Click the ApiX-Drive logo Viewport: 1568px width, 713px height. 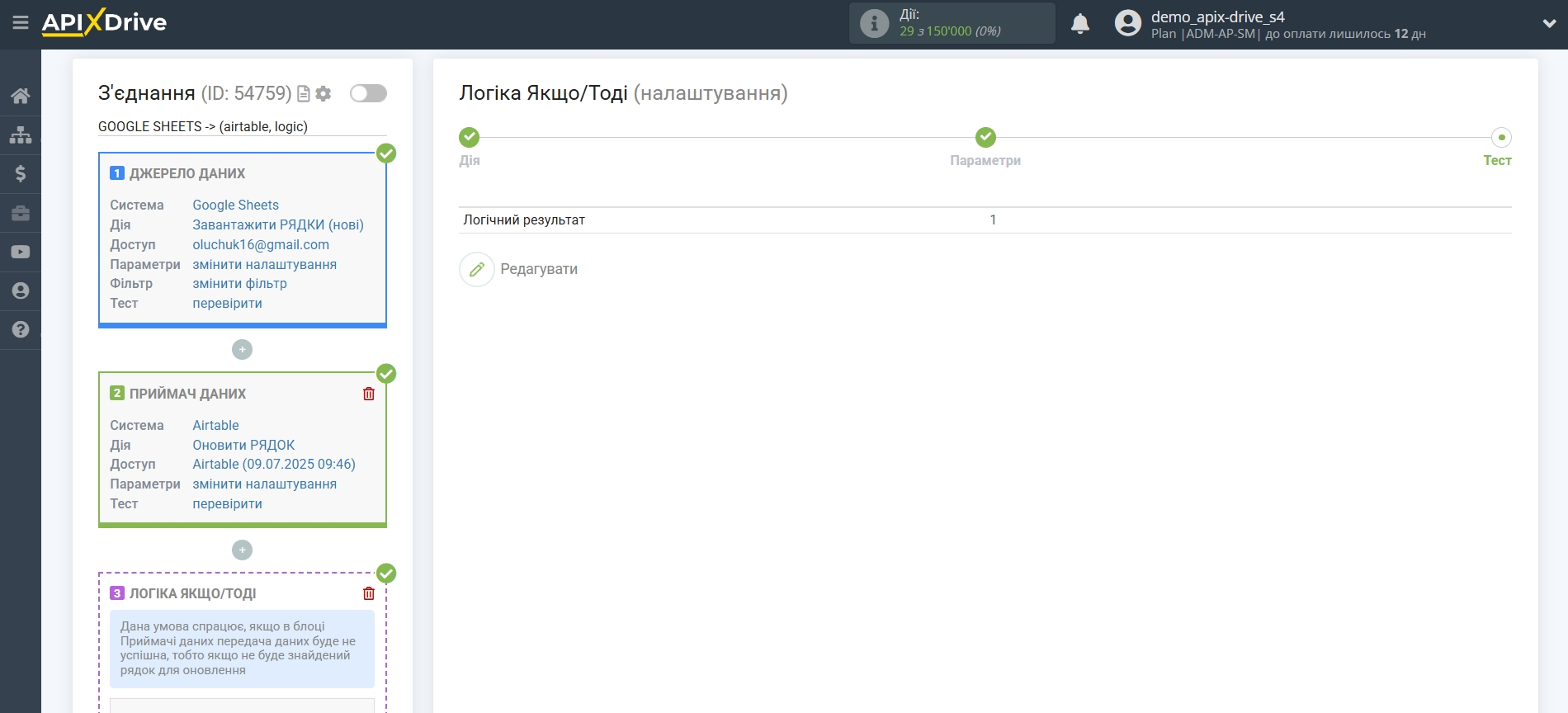[104, 22]
